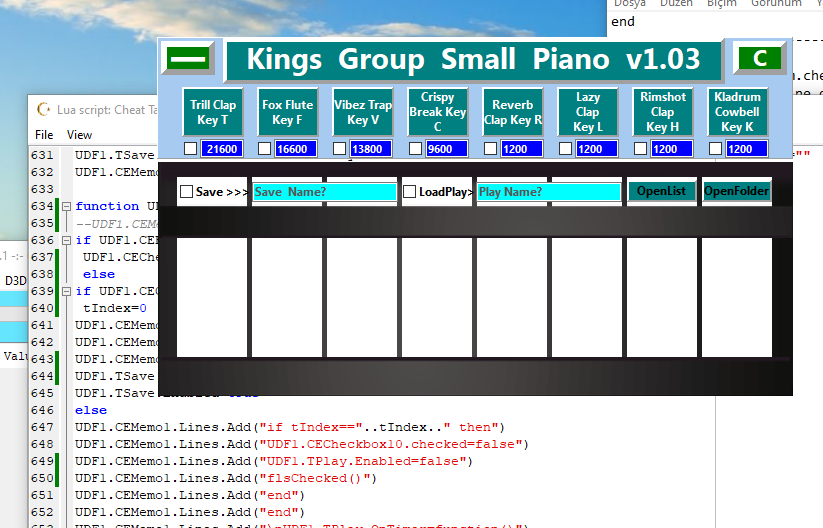The image size is (823, 528).
Task: Open the File menu in Lua script
Action: pyautogui.click(x=44, y=134)
